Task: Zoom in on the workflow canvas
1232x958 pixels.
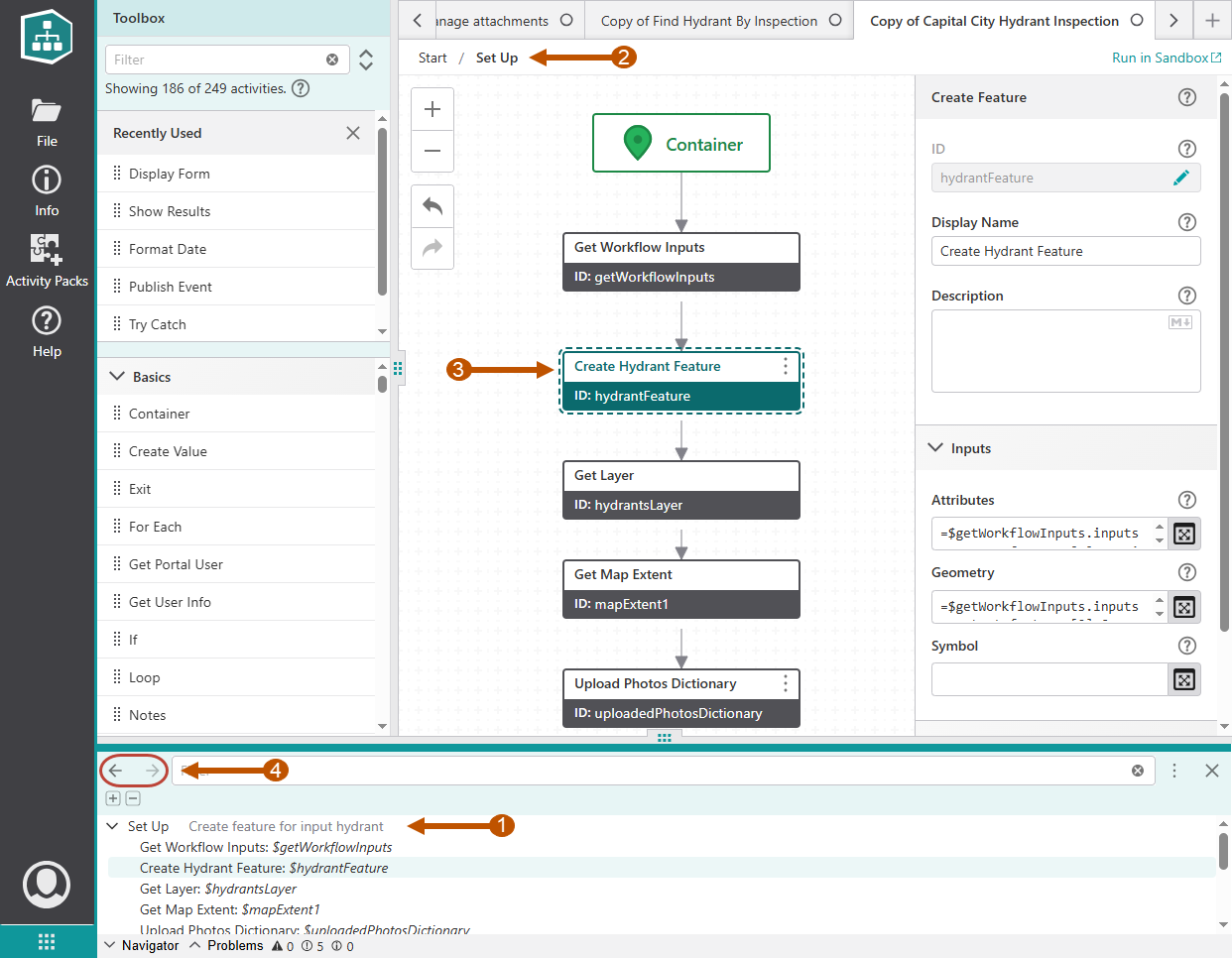Action: tap(431, 109)
